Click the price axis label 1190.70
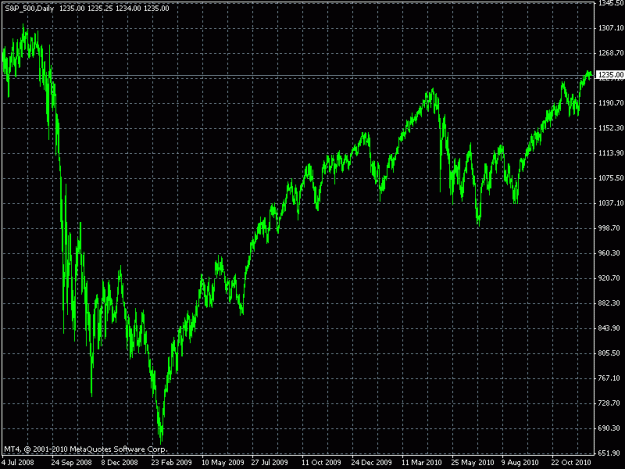This screenshot has width=625, height=469. (x=611, y=103)
